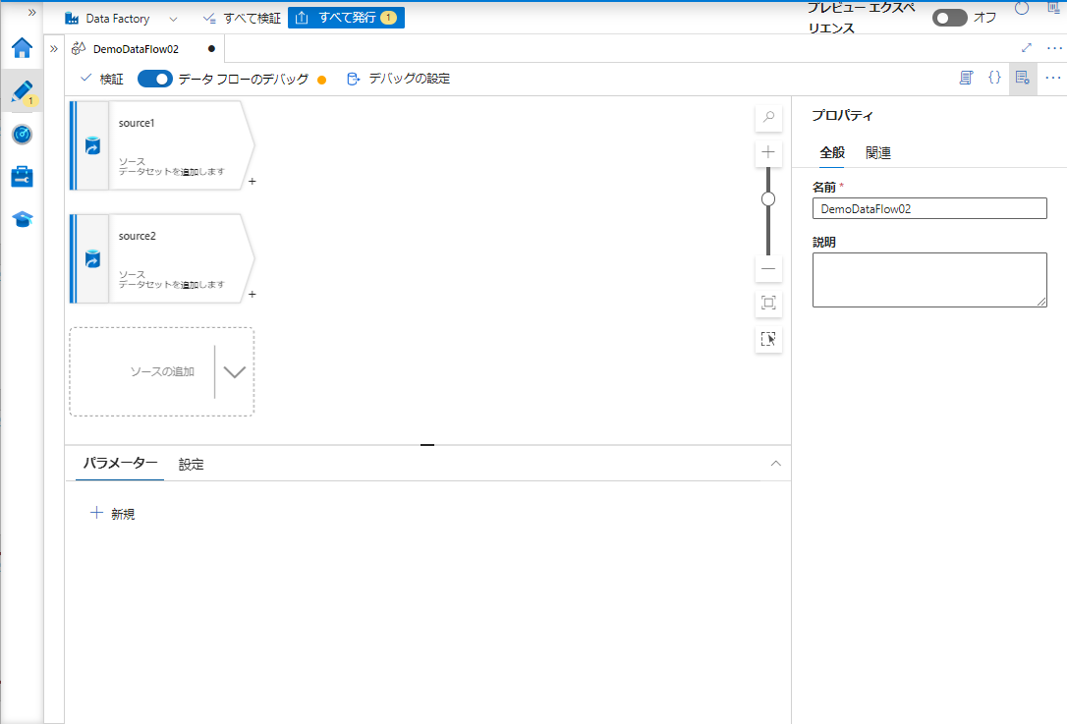The width and height of the screenshot is (1067, 724).
Task: Switch to the 設定 tab
Action: (191, 465)
